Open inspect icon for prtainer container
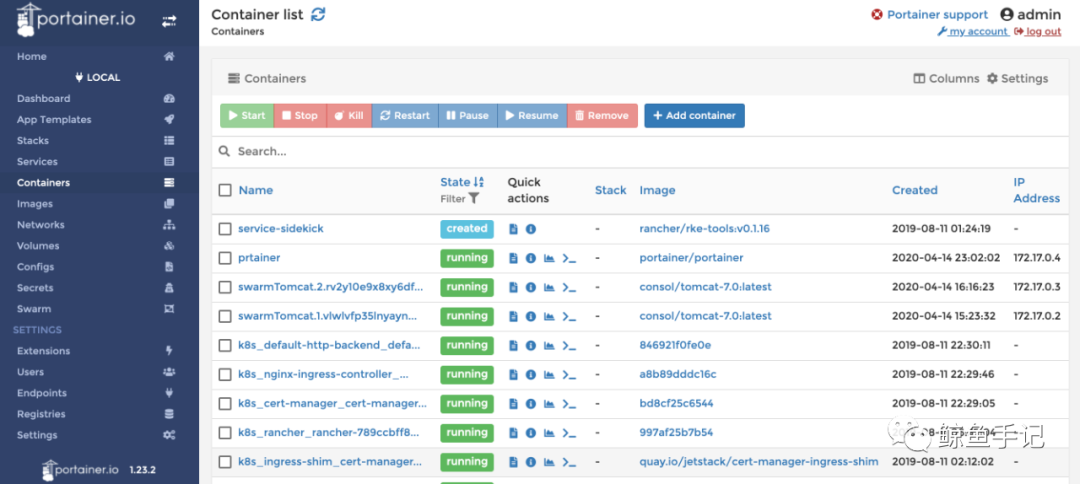The height and width of the screenshot is (484, 1080). point(530,258)
